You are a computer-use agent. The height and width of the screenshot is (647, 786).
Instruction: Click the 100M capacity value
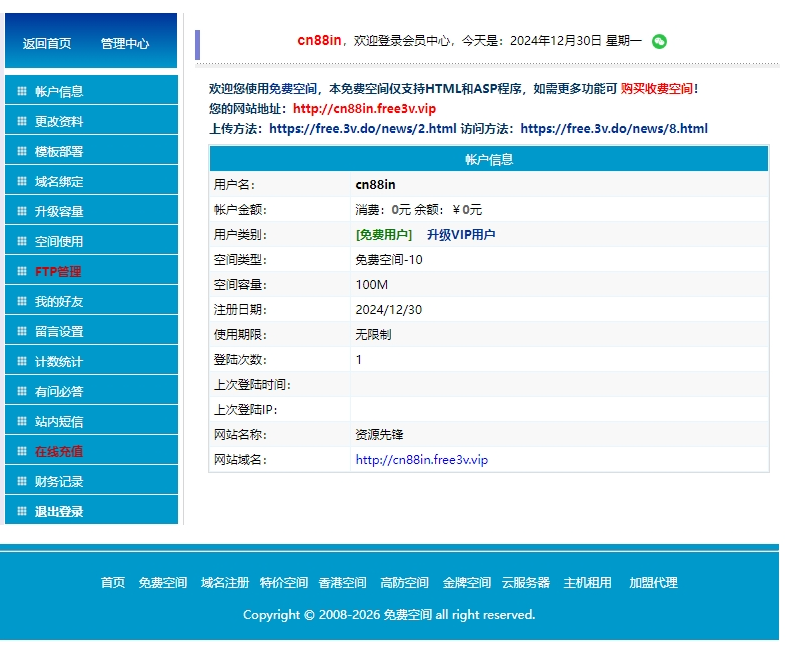pyautogui.click(x=371, y=285)
